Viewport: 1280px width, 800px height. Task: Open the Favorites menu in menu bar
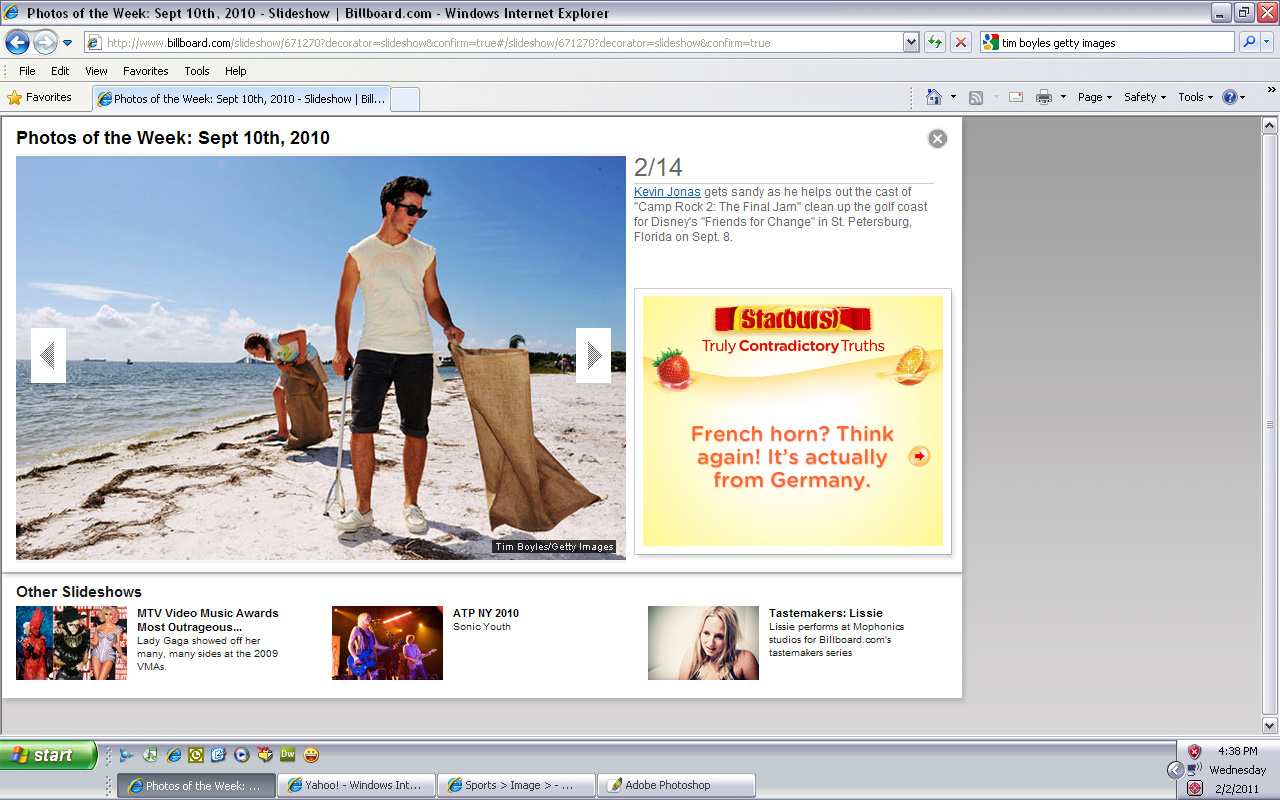coord(146,71)
